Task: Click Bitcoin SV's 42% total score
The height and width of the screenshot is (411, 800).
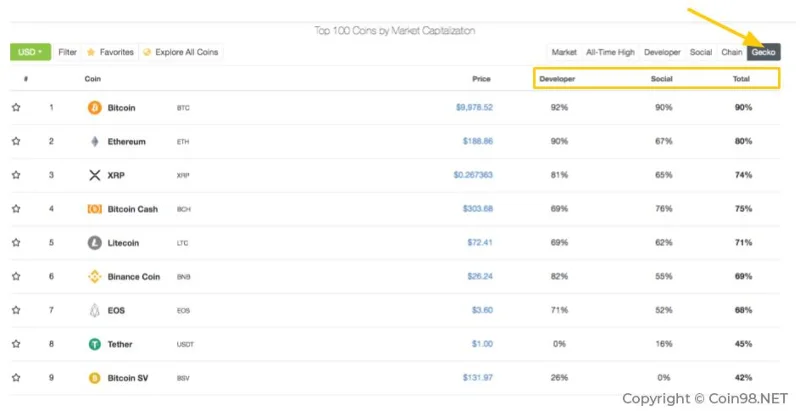Action: click(743, 378)
